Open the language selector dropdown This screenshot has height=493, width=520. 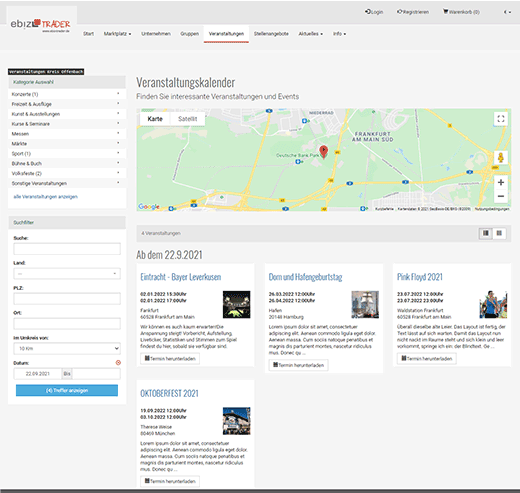tap(507, 12)
